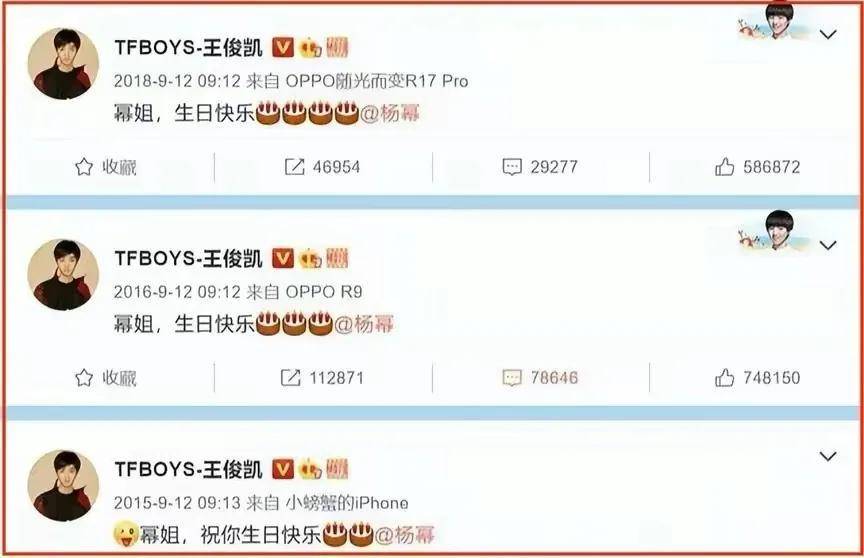
Task: Favorite the 2018 post with star icon
Action: [x=105, y=166]
